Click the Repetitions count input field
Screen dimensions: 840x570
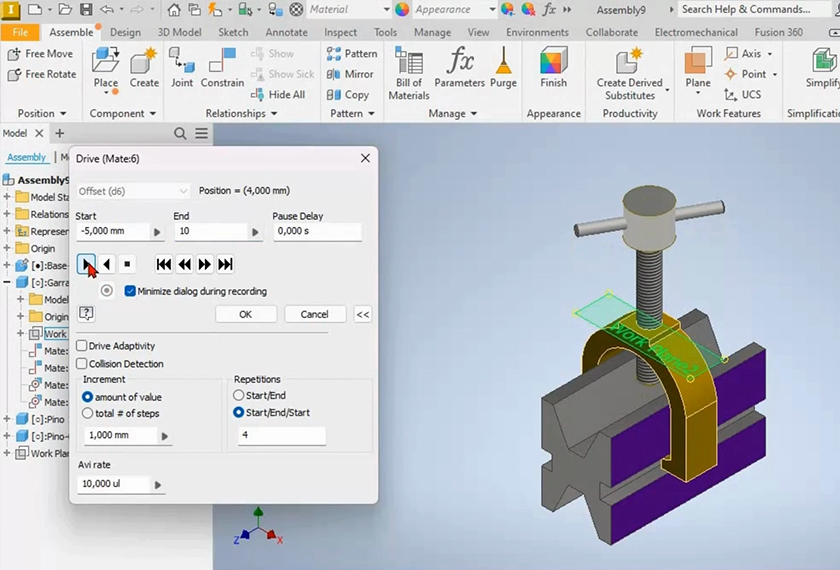coord(282,436)
